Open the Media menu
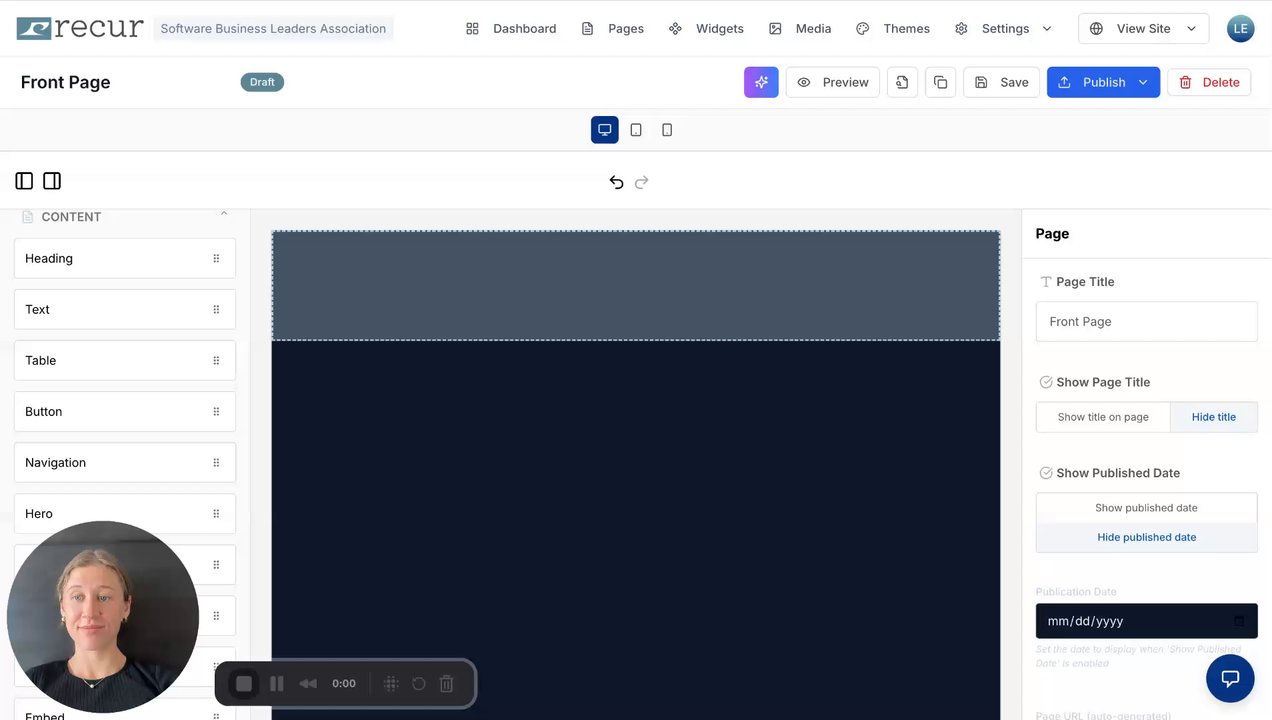The width and height of the screenshot is (1272, 720). coord(800,28)
